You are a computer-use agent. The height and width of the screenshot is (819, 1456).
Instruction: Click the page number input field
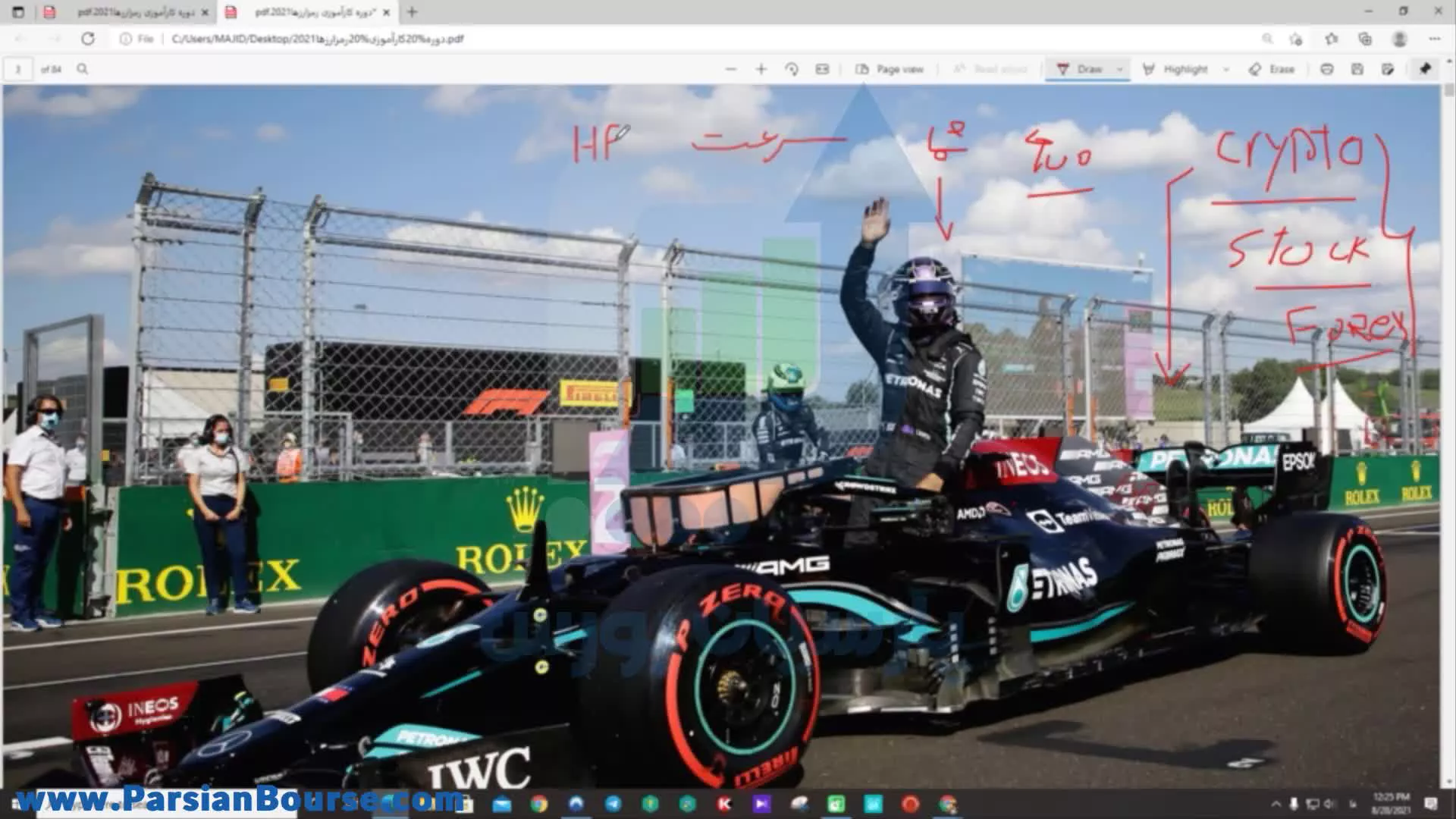tap(18, 69)
